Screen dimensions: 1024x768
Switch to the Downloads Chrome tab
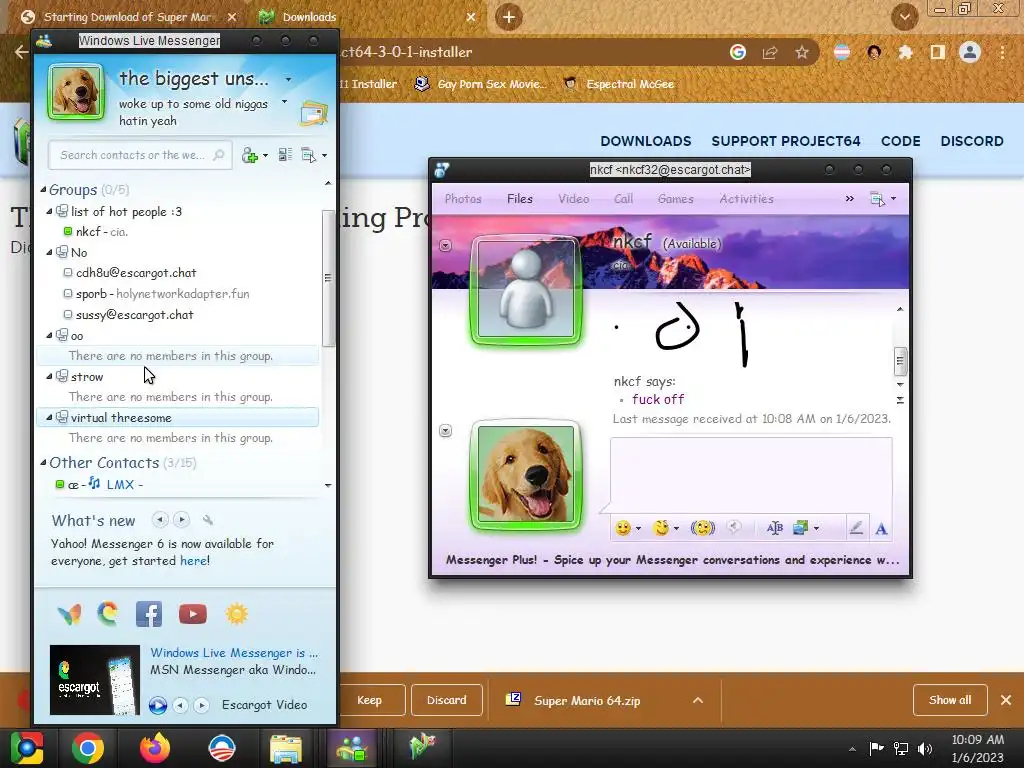pyautogui.click(x=366, y=17)
